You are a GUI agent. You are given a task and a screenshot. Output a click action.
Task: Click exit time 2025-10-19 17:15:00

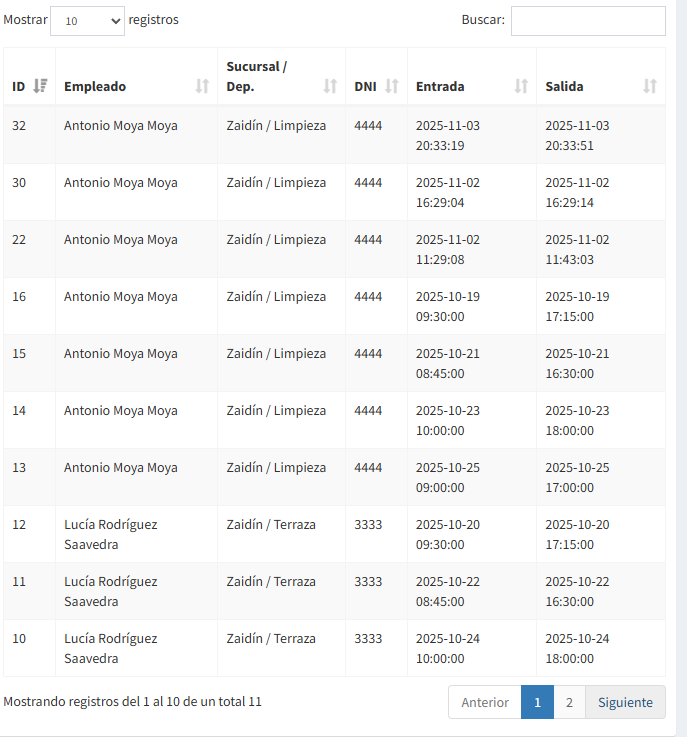(576, 306)
